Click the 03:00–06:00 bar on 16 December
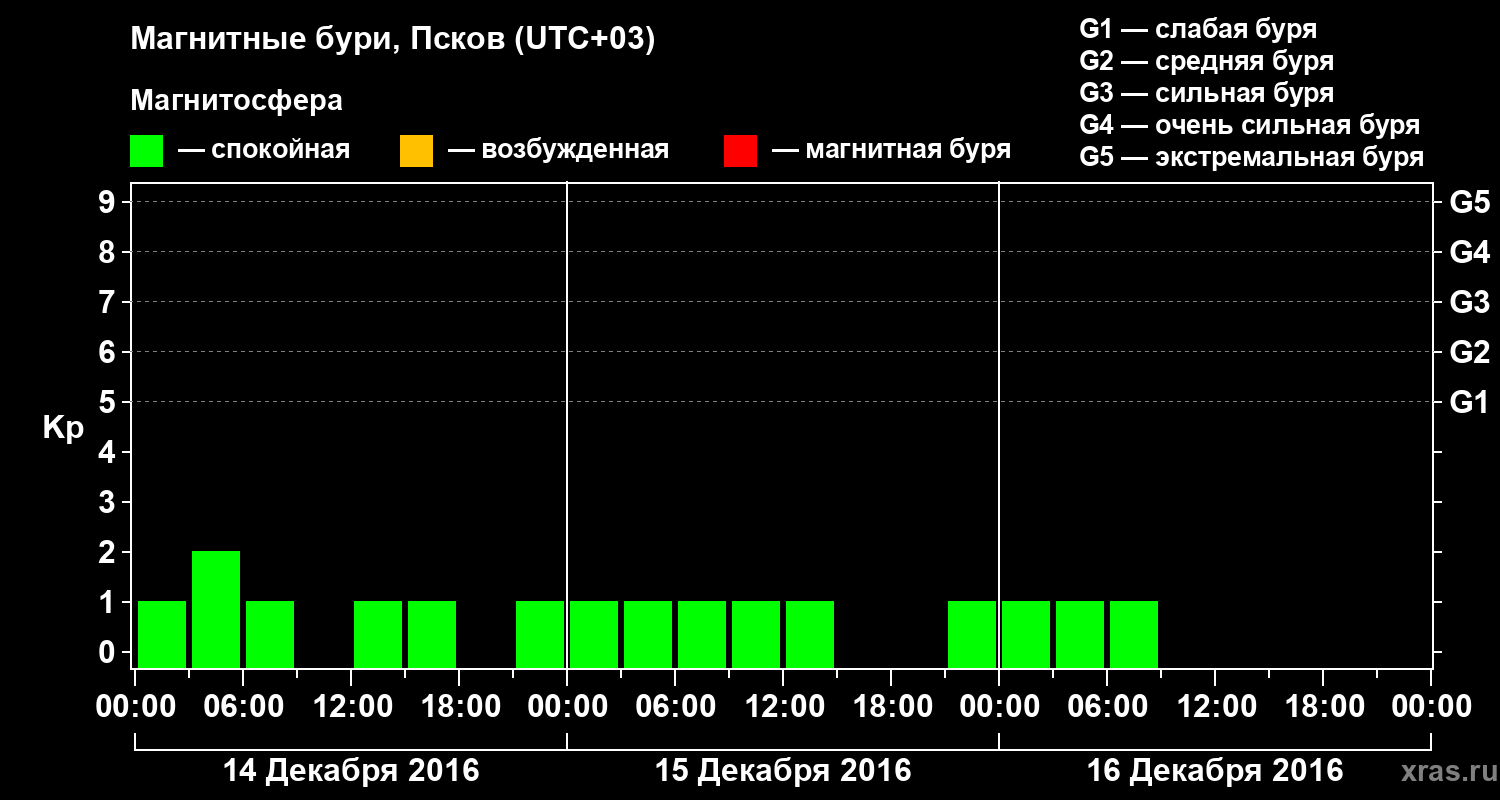The width and height of the screenshot is (1500, 800). [1080, 634]
